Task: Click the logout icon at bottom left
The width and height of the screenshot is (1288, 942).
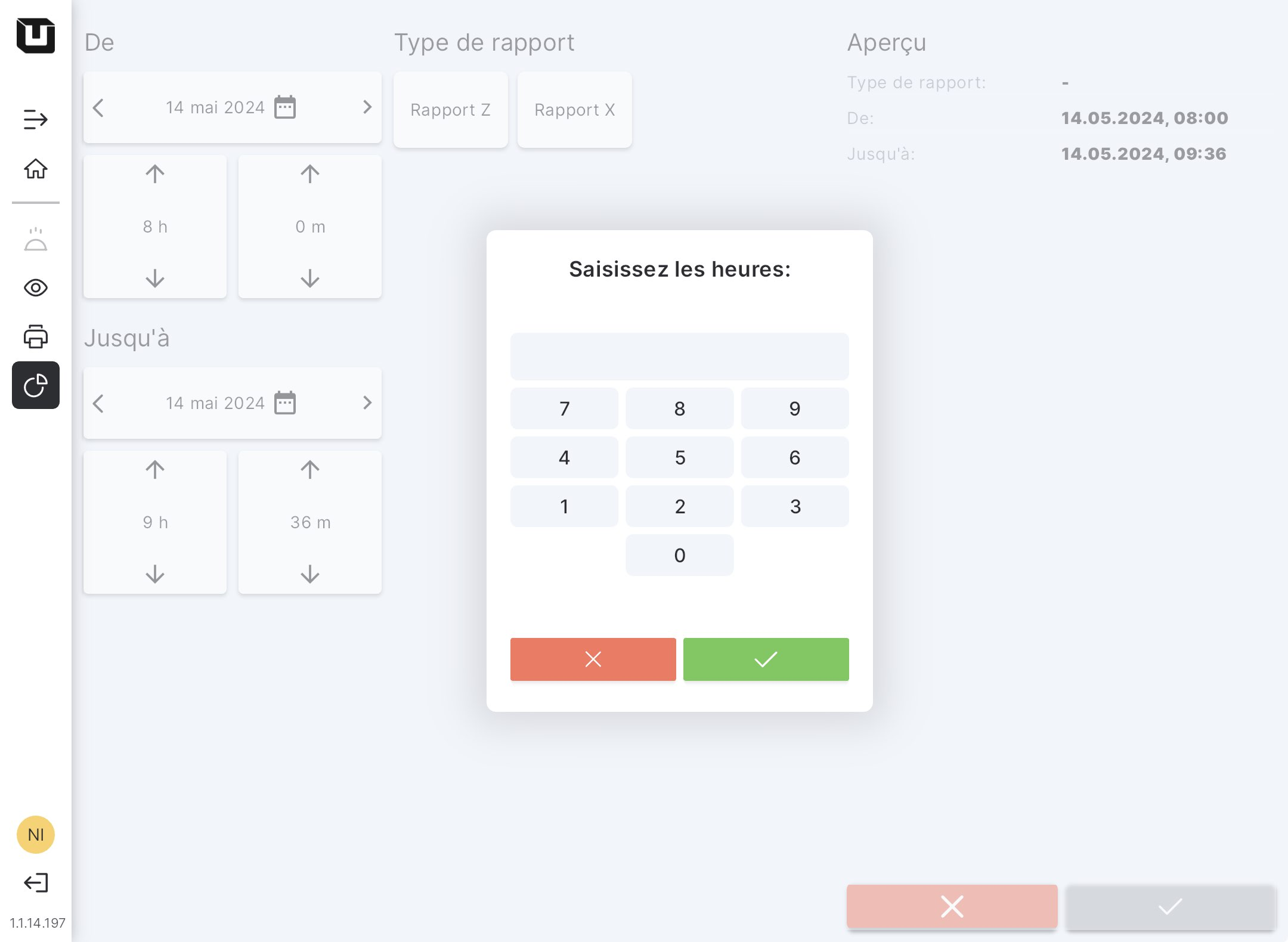Action: pyautogui.click(x=36, y=882)
